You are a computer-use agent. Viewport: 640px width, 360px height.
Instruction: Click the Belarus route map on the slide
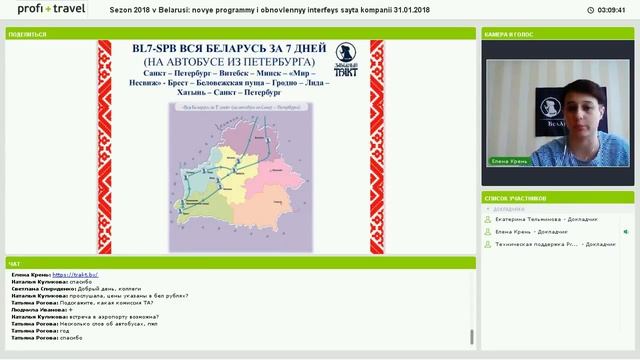241,177
